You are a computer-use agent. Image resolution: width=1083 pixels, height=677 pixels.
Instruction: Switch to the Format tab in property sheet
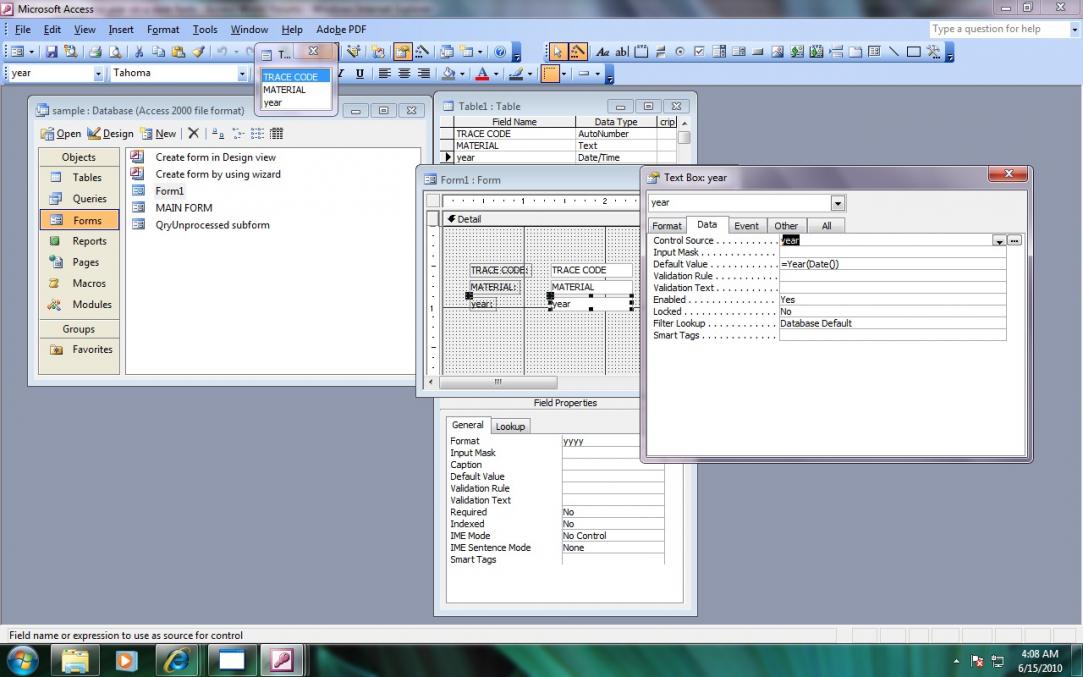tap(667, 226)
